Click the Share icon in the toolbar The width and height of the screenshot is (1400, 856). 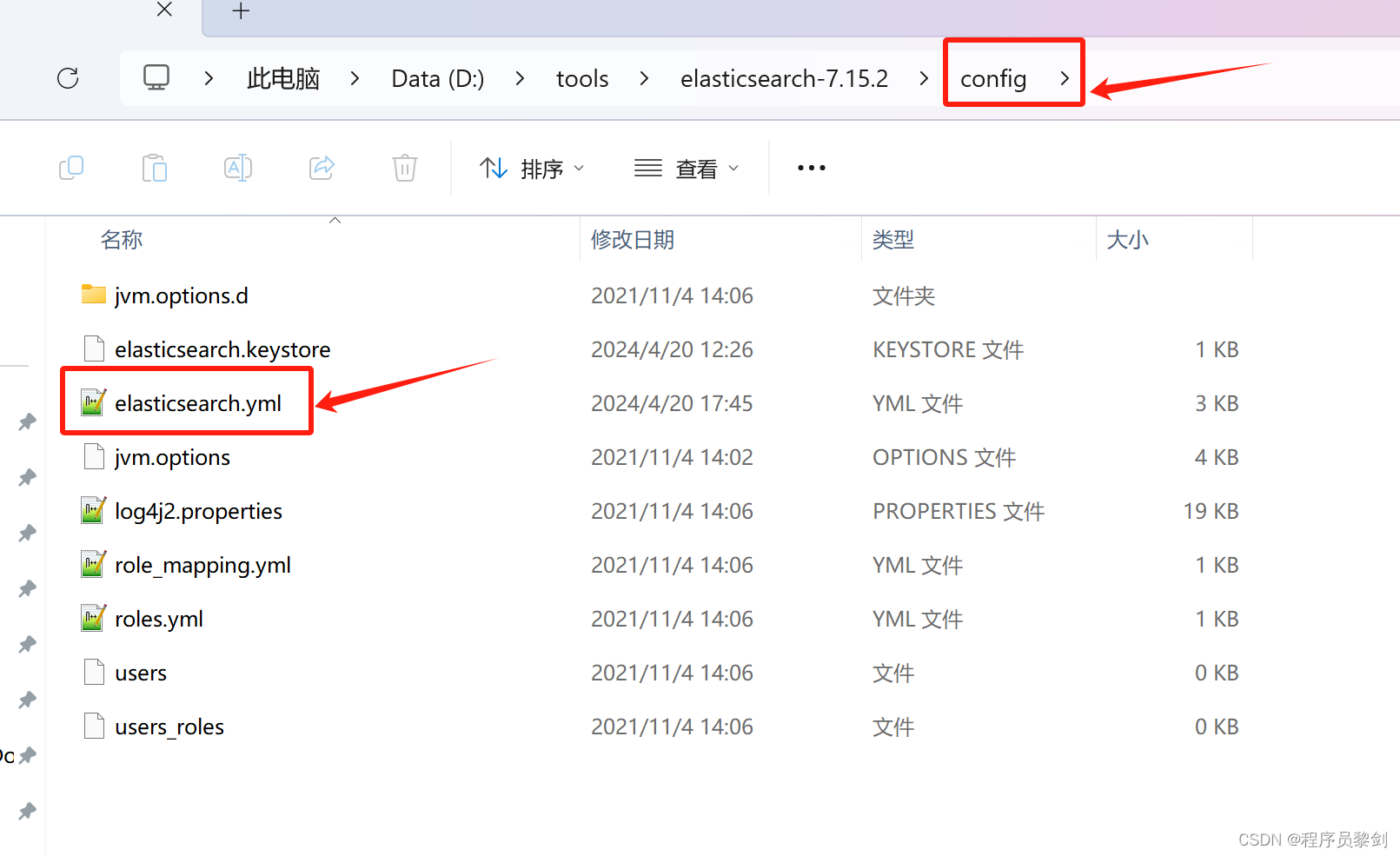point(322,168)
